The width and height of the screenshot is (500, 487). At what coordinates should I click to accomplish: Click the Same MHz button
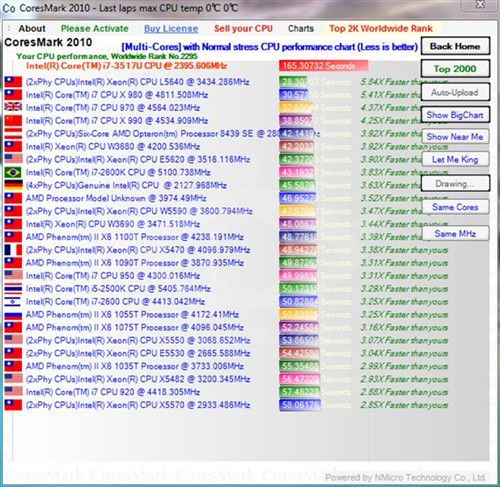455,234
